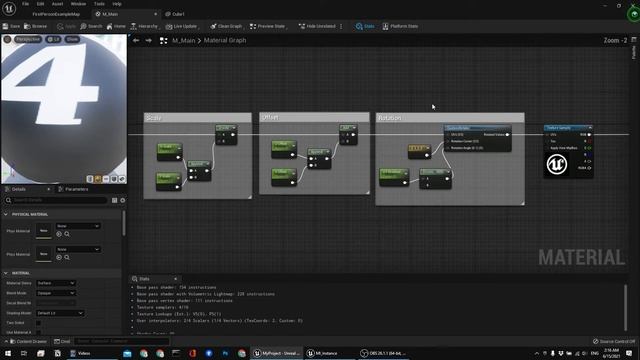The image size is (640, 360).
Task: Open first Phys Material None dropdown
Action: click(x=78, y=226)
